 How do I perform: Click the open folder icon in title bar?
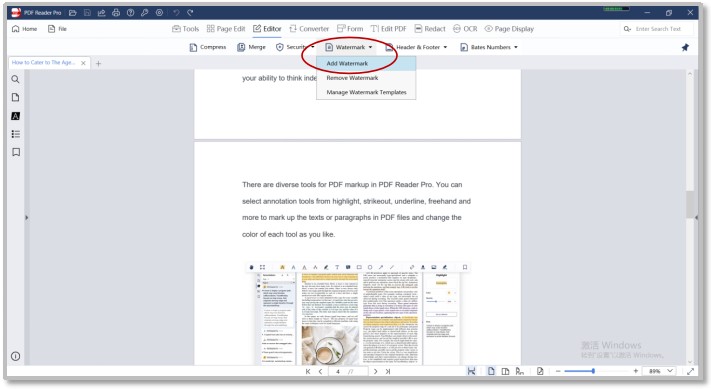coord(73,13)
